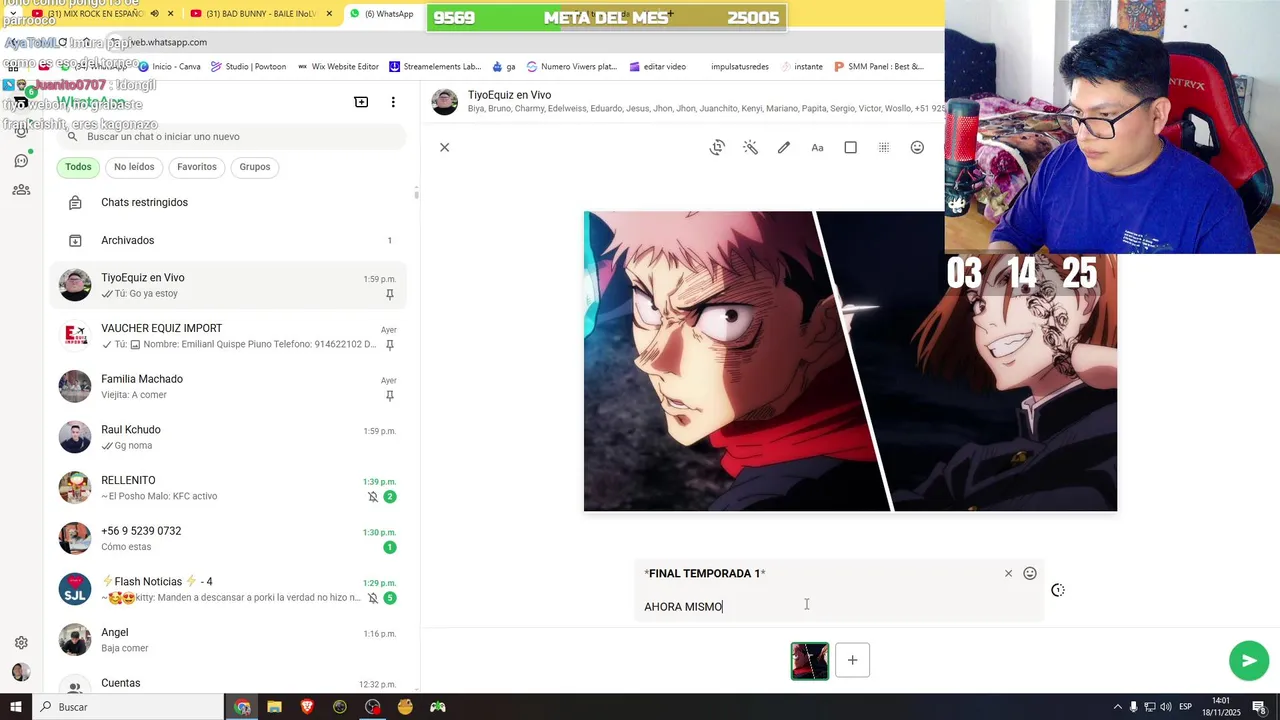Send the image with green send button

click(1249, 660)
